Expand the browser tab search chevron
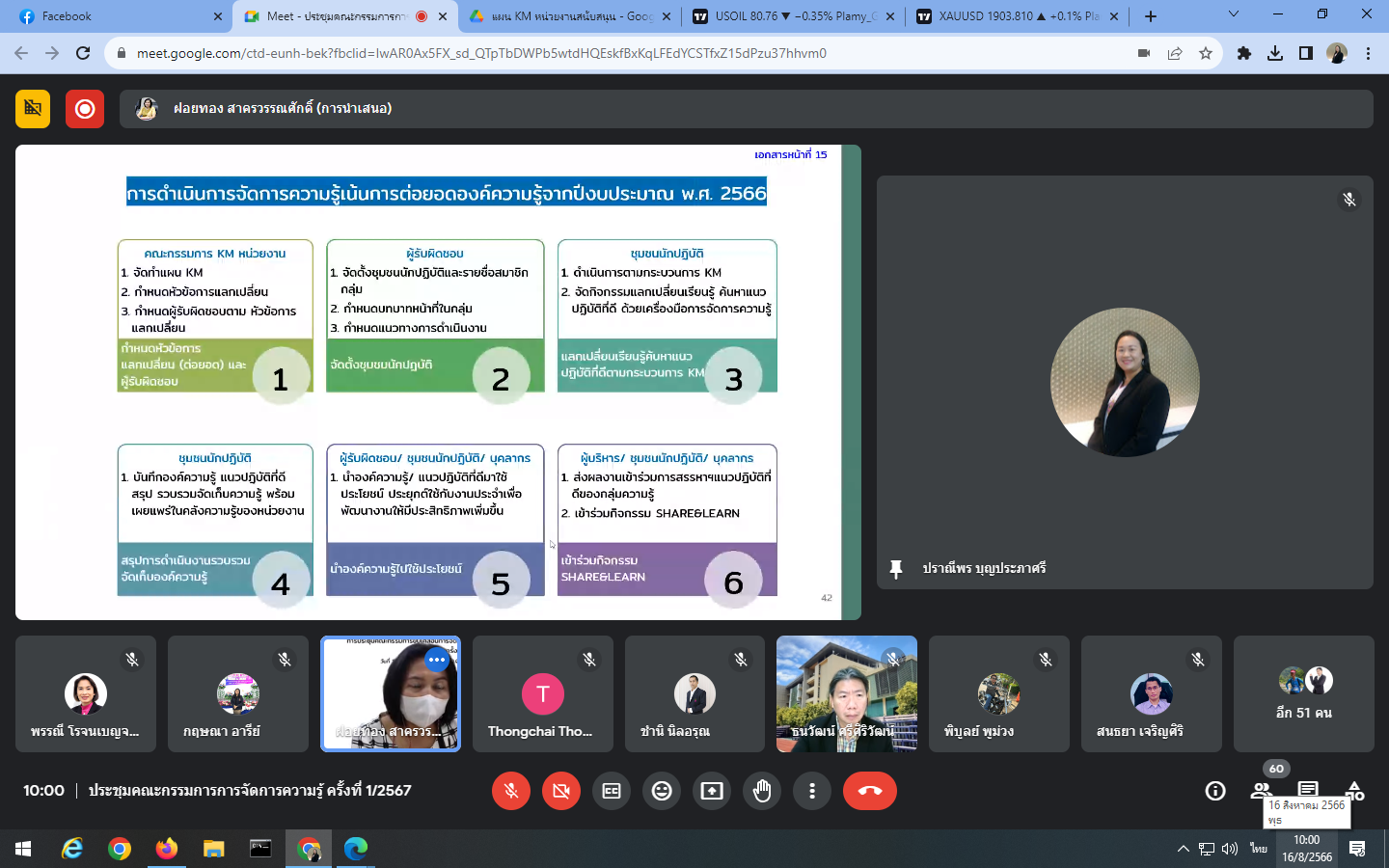Viewport: 1389px width, 868px height. tap(1233, 14)
